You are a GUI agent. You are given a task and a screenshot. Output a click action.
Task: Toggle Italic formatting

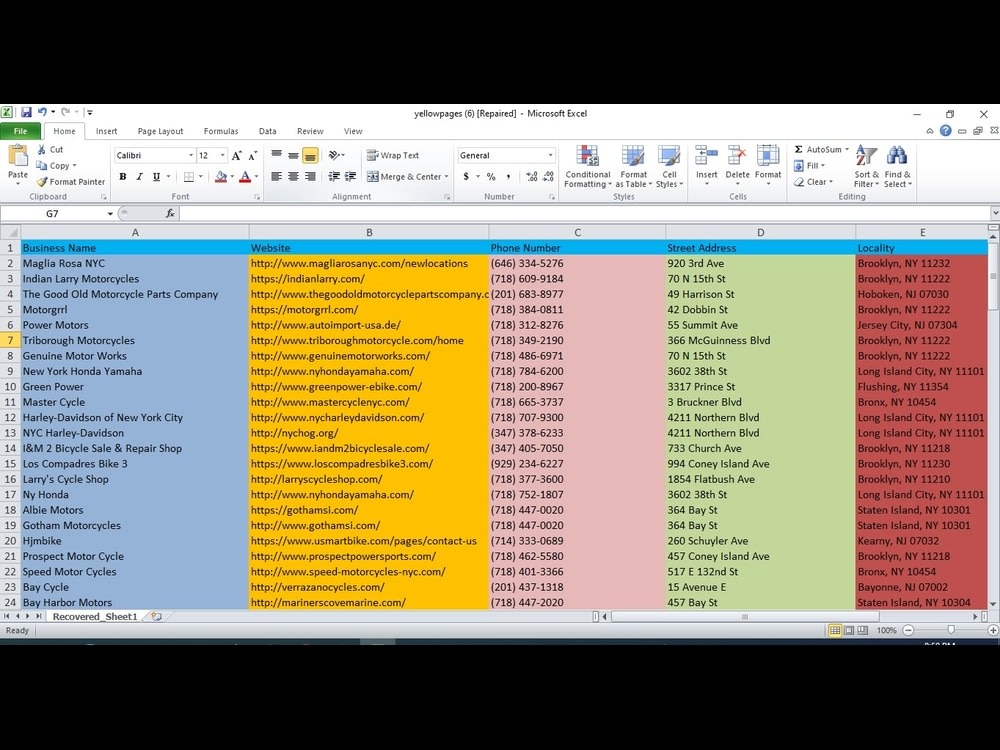click(x=139, y=177)
